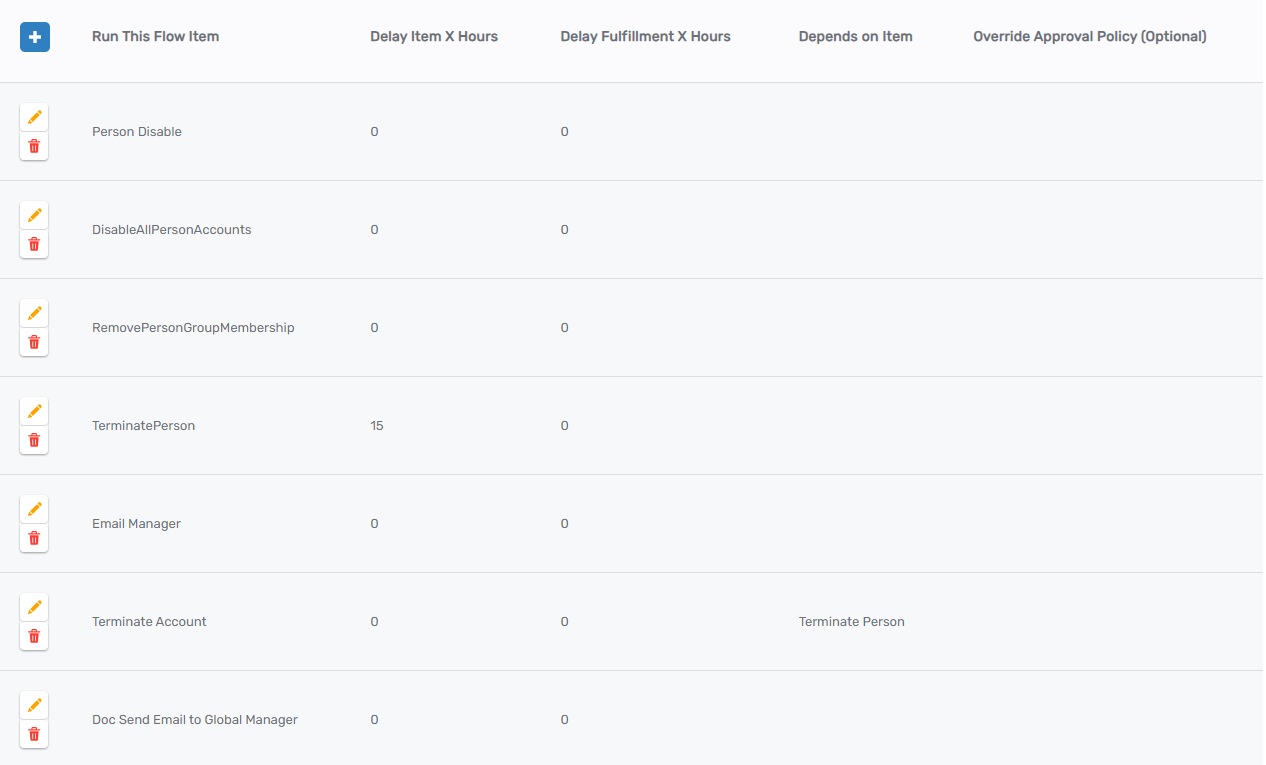The height and width of the screenshot is (765, 1266).
Task: Open edit pencil for TerminatePerson
Action: pos(34,412)
